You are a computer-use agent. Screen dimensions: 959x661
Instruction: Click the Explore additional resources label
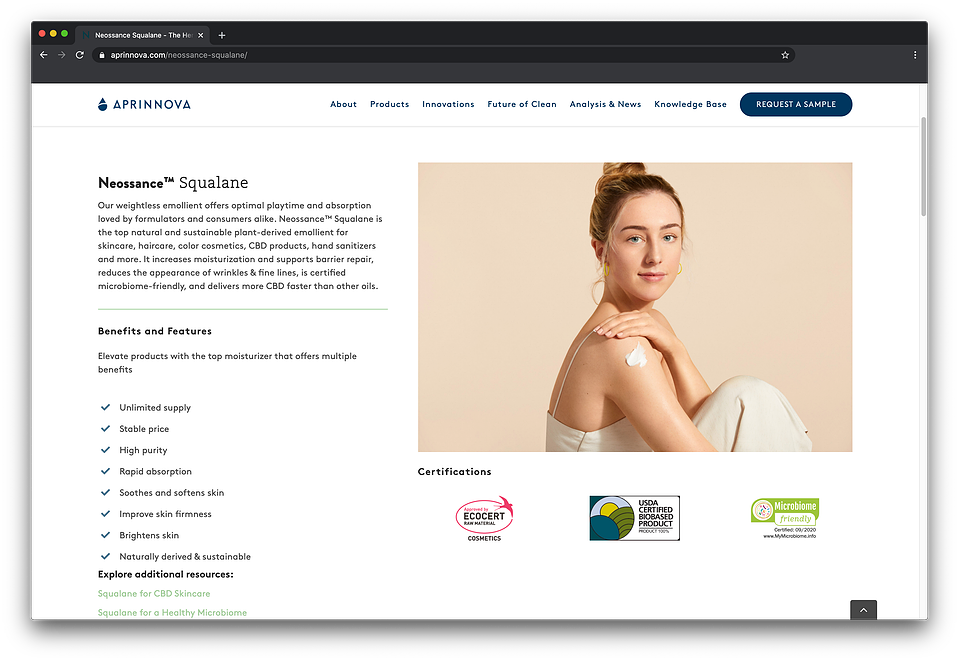[x=166, y=575]
